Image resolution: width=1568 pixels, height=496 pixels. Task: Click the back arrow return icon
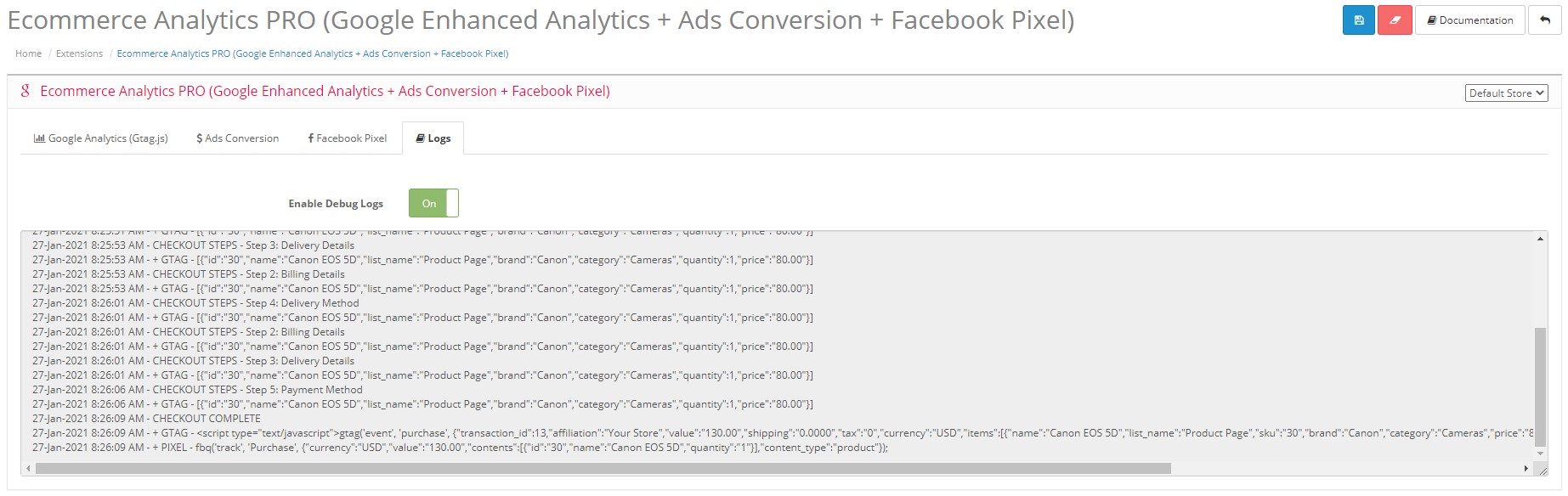pyautogui.click(x=1544, y=20)
